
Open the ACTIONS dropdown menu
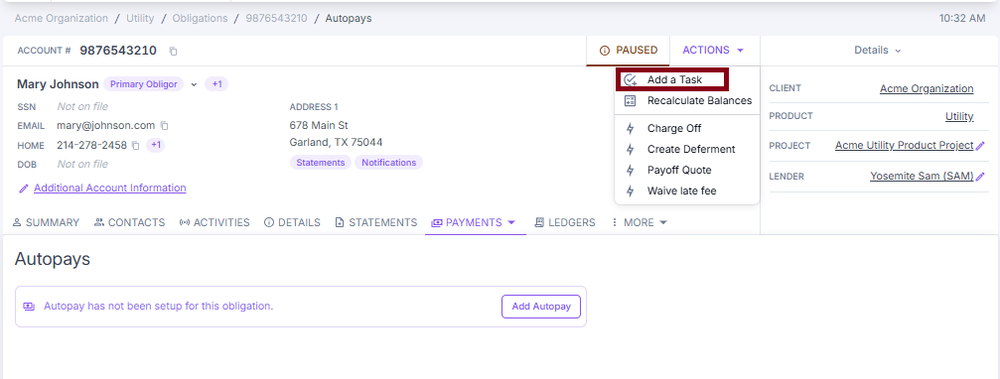713,50
